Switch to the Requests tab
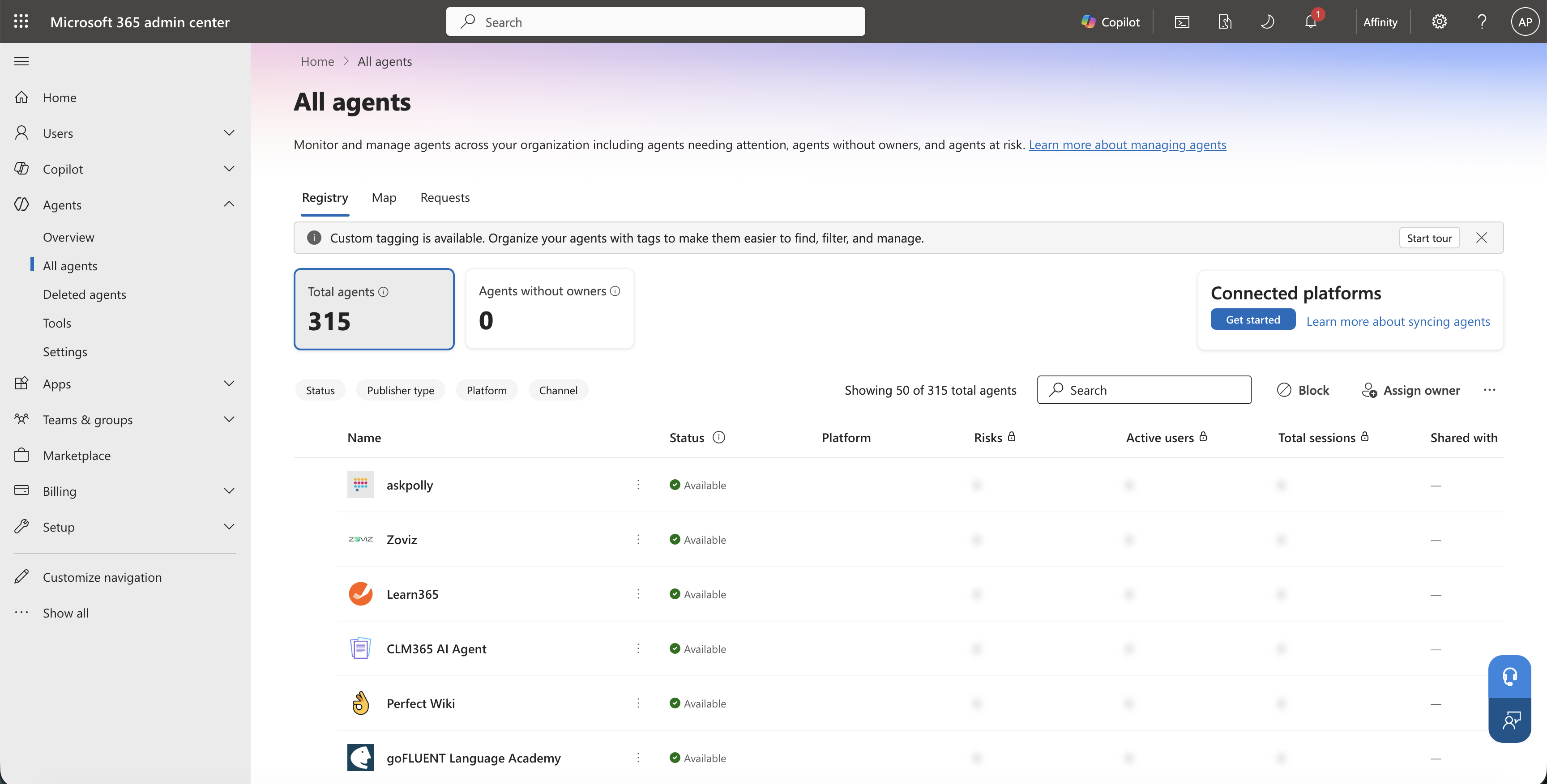The height and width of the screenshot is (784, 1547). coord(445,197)
